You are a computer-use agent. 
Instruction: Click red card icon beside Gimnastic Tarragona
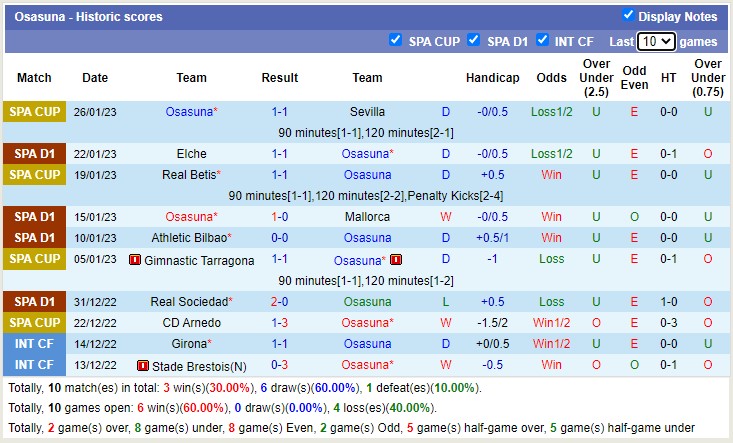pos(135,260)
